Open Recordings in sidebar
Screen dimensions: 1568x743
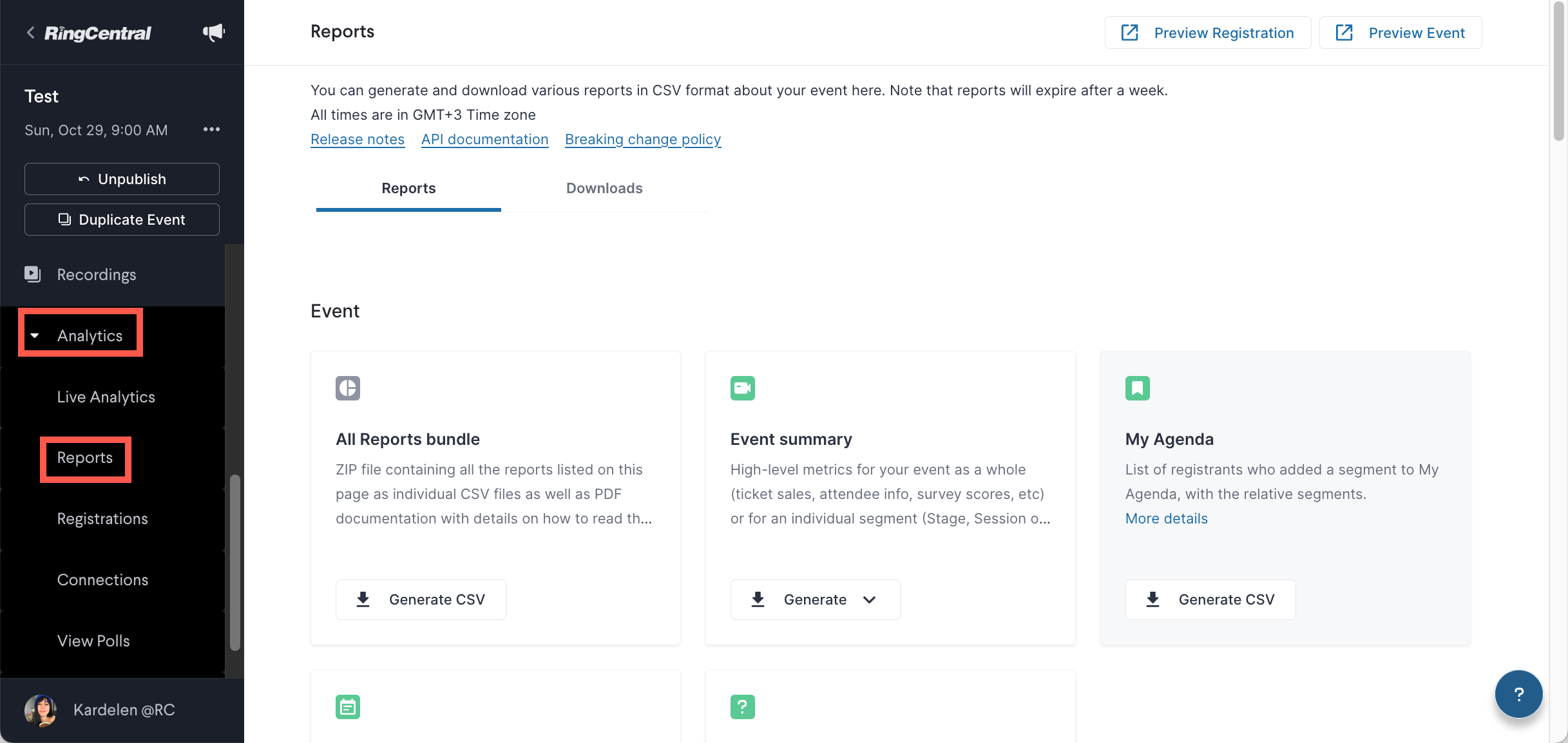tap(97, 274)
